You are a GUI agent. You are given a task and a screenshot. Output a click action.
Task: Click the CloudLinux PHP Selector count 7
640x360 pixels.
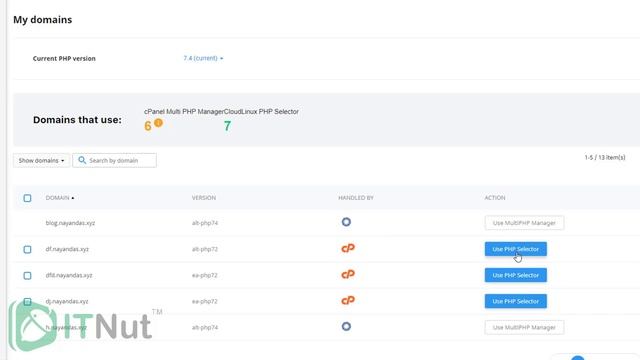tap(227, 126)
